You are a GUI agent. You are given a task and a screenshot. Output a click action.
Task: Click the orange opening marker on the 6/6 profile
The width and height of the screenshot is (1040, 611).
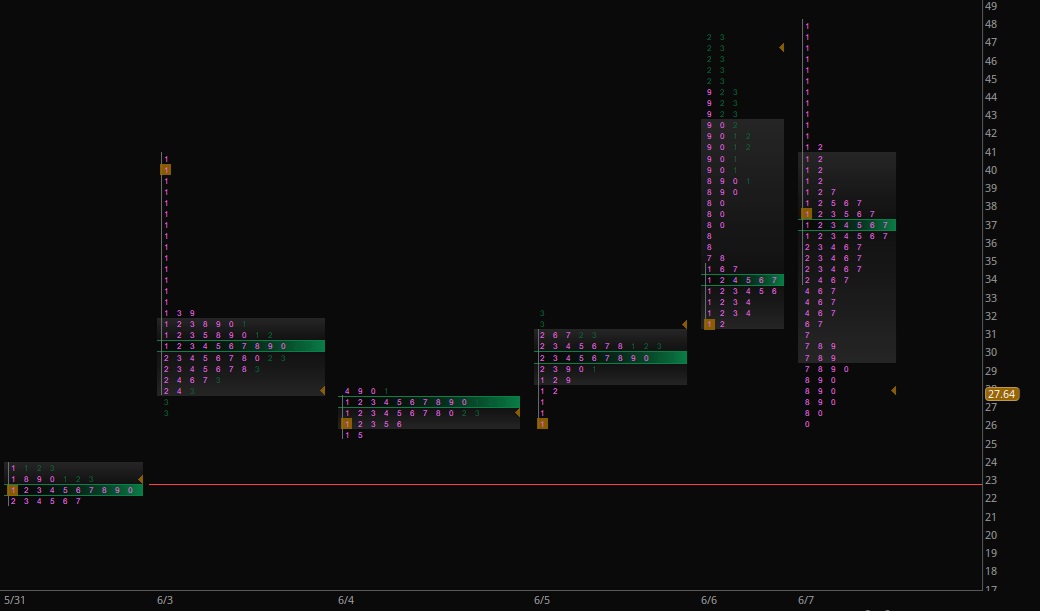coord(709,324)
